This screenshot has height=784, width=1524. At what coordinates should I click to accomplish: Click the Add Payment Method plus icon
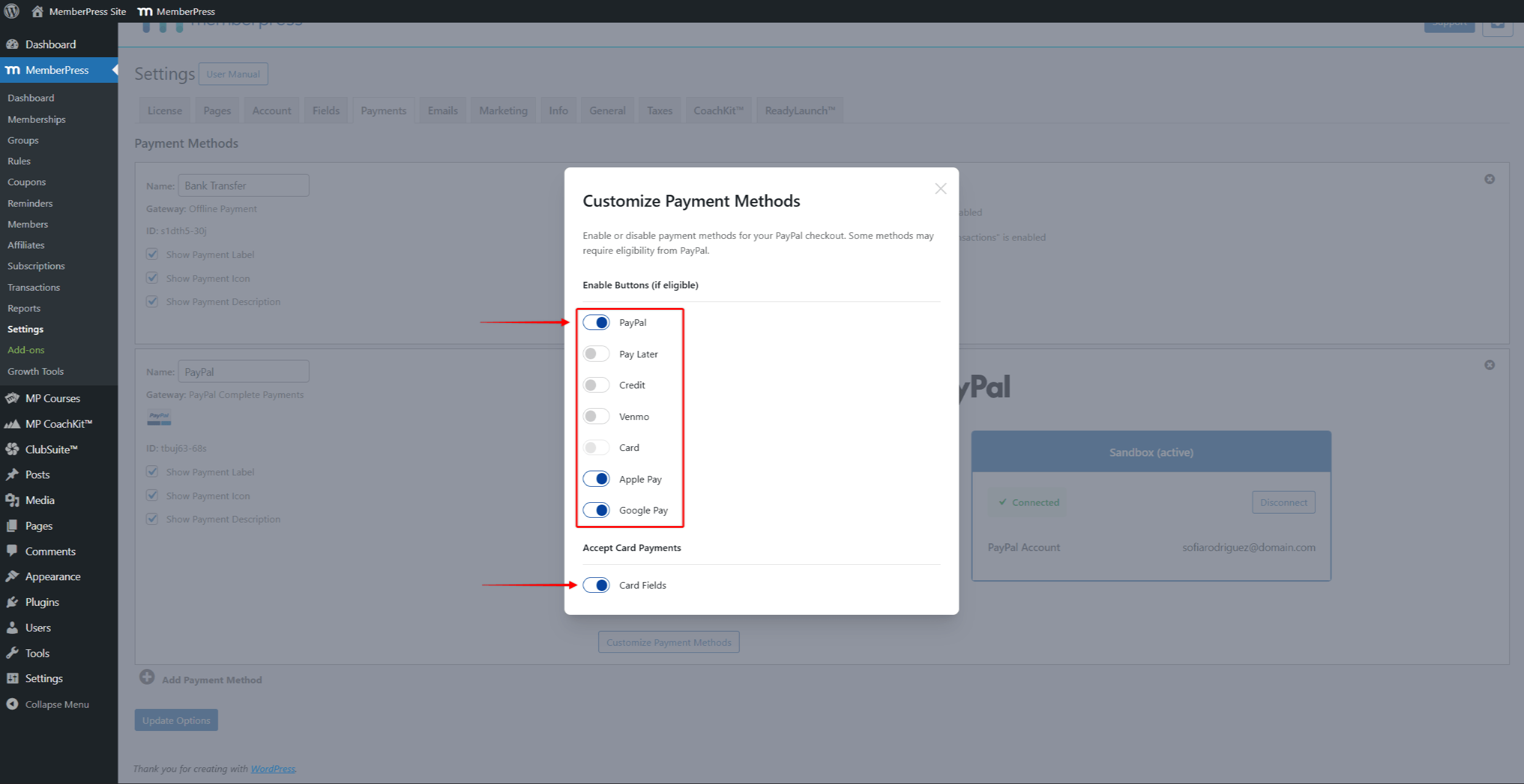pos(147,677)
